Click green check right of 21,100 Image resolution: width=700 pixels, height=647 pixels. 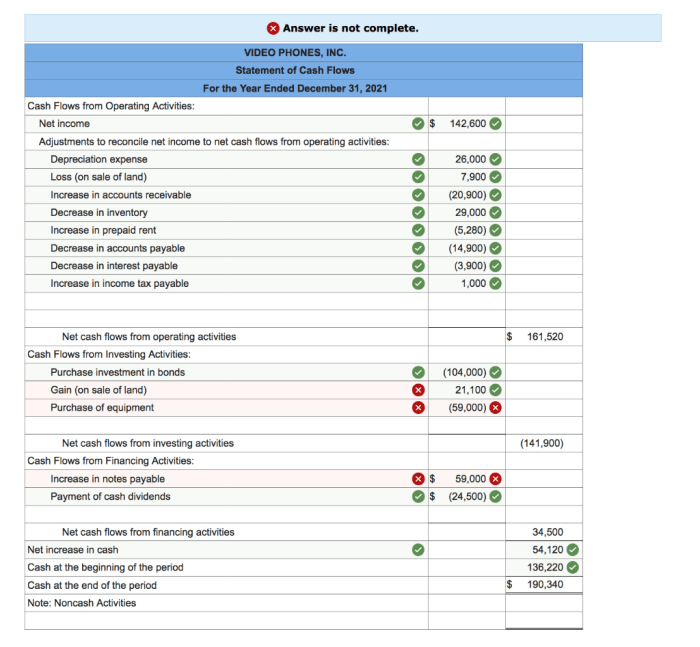[495, 390]
